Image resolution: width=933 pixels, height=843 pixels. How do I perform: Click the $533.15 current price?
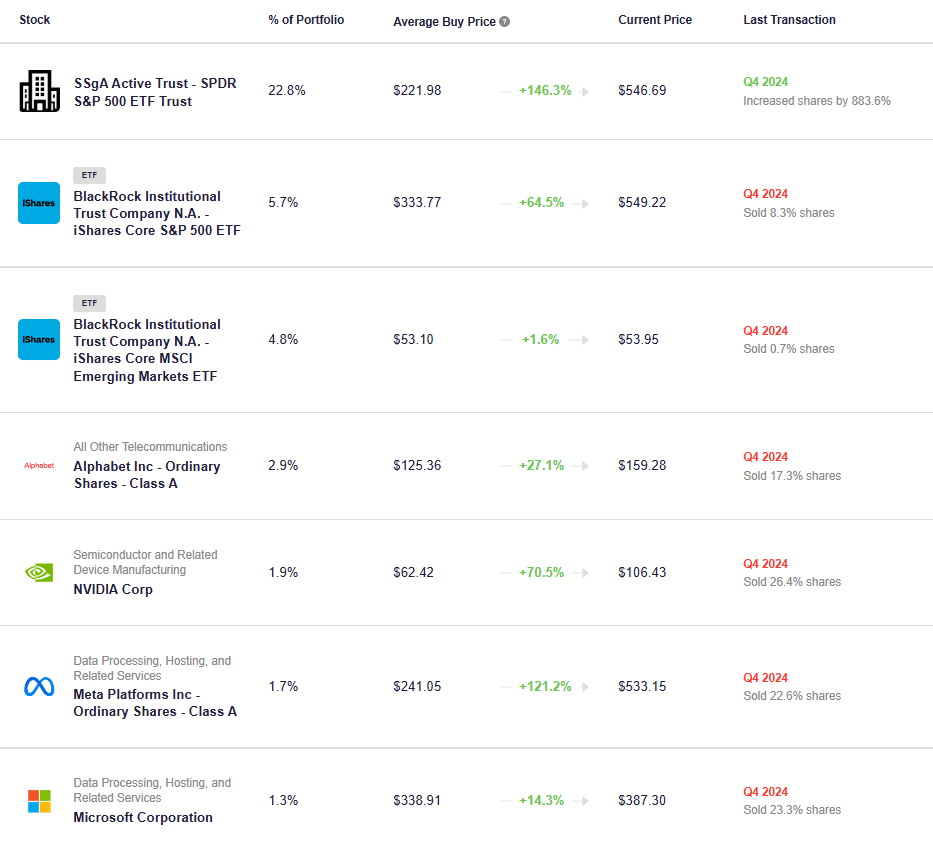tap(642, 687)
